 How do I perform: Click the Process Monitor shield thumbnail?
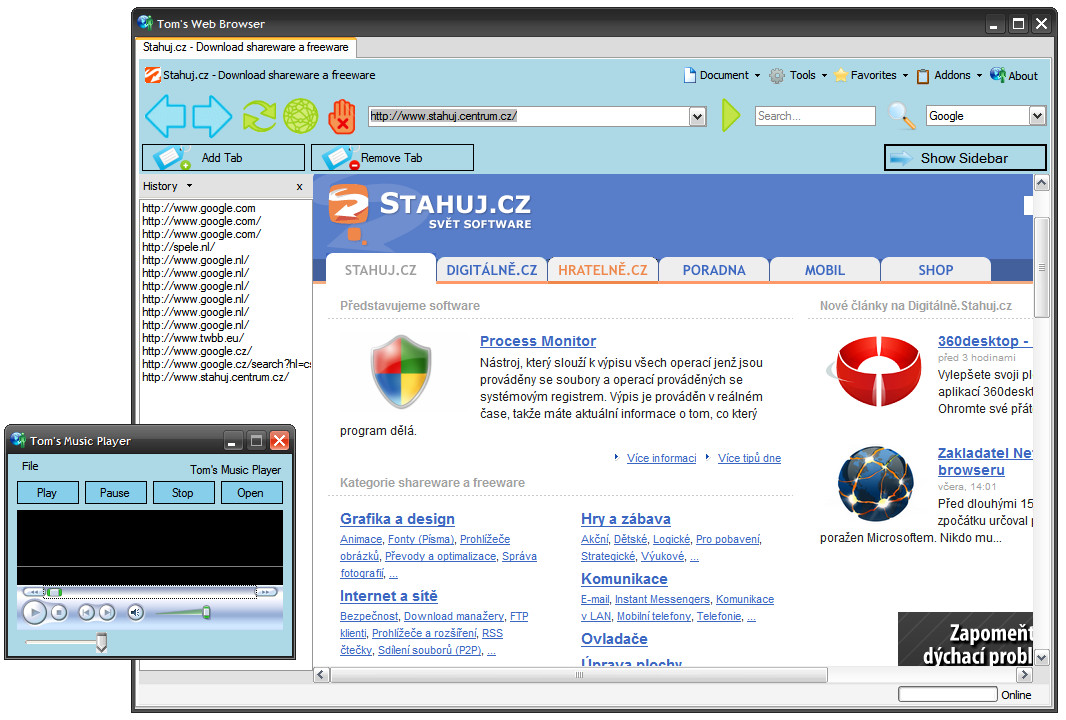[x=401, y=371]
